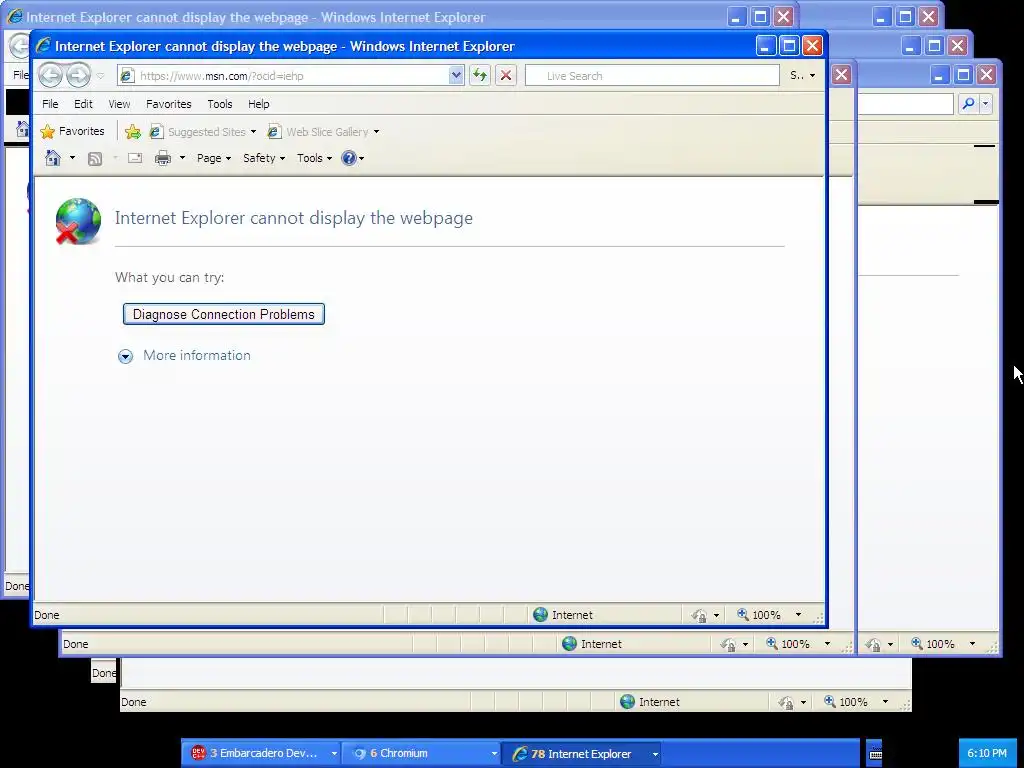
Task: Open the Help menu
Action: pyautogui.click(x=259, y=104)
